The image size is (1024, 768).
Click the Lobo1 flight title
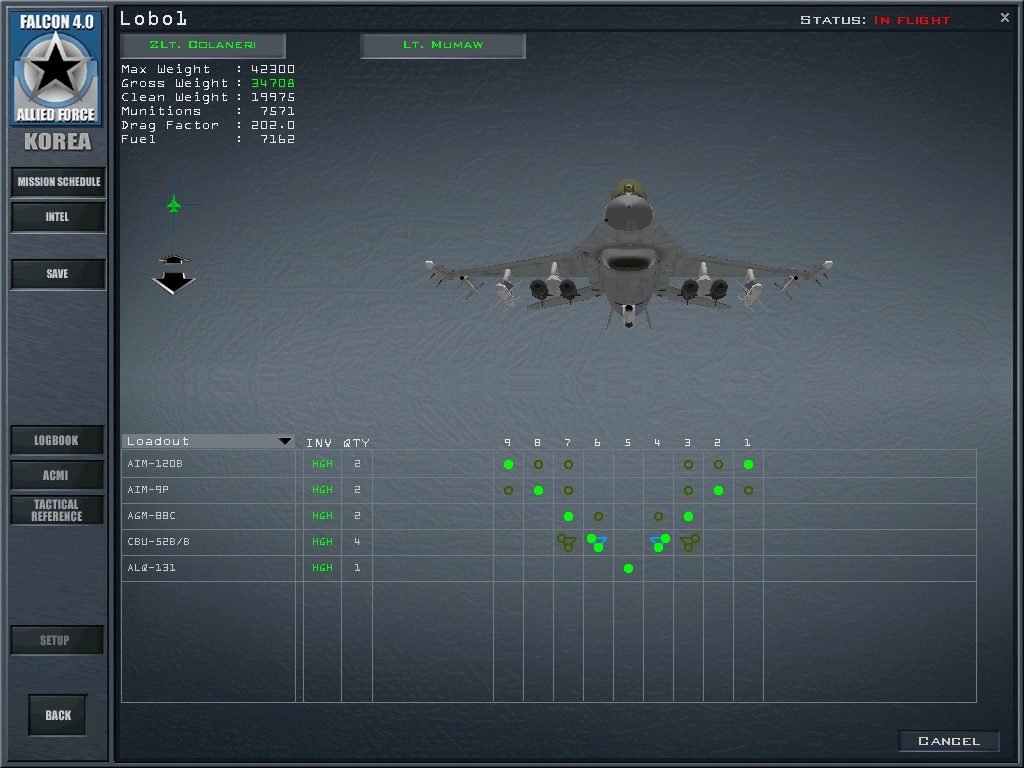point(153,19)
